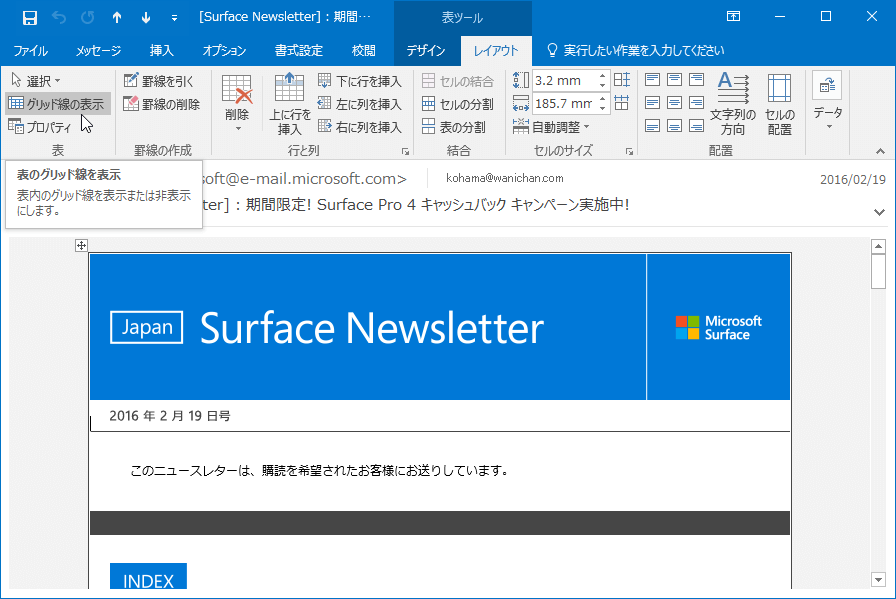Open the 選択 dropdown
The image size is (896, 599).
point(36,81)
